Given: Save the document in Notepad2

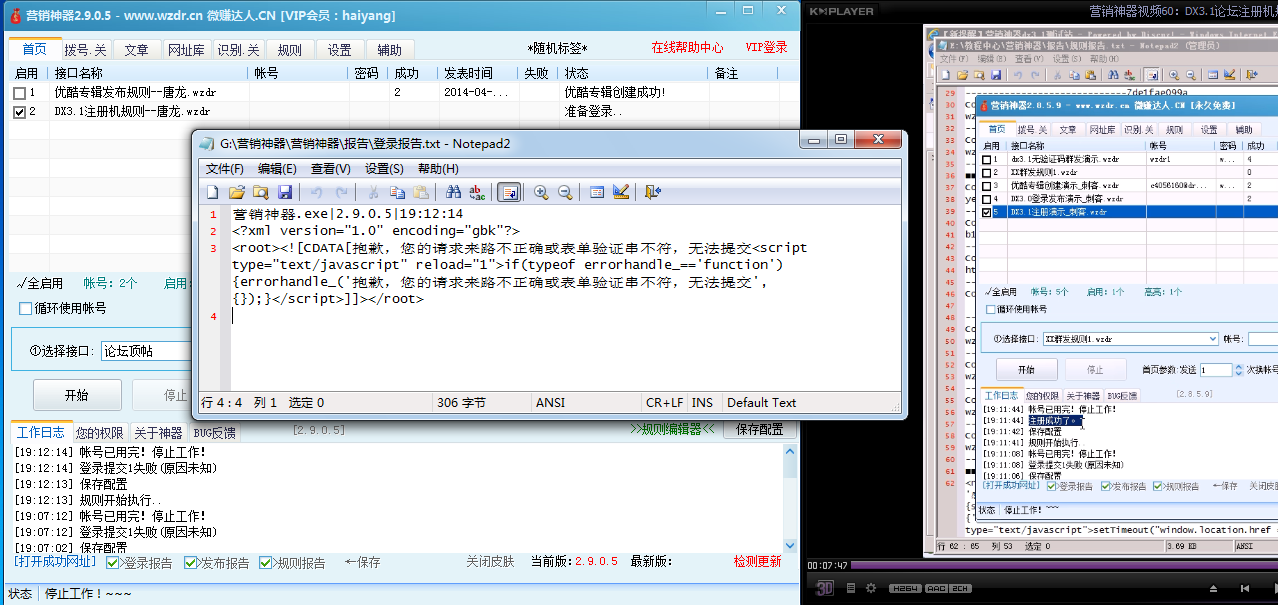Looking at the screenshot, I should (x=286, y=192).
